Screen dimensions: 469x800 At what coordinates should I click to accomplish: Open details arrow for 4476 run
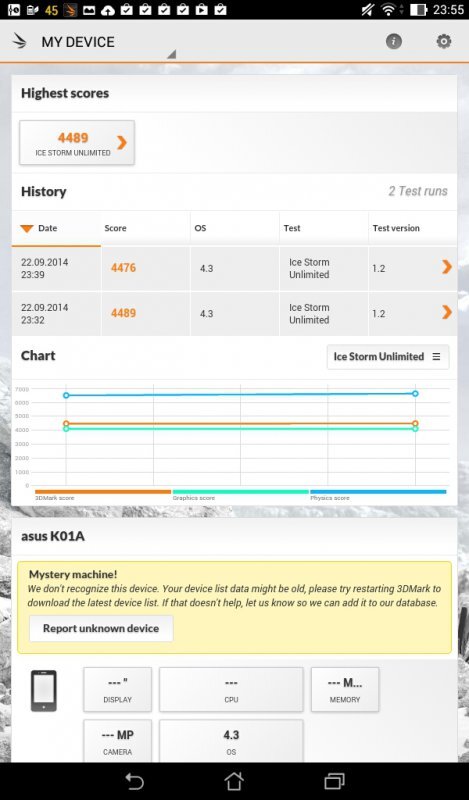point(447,266)
